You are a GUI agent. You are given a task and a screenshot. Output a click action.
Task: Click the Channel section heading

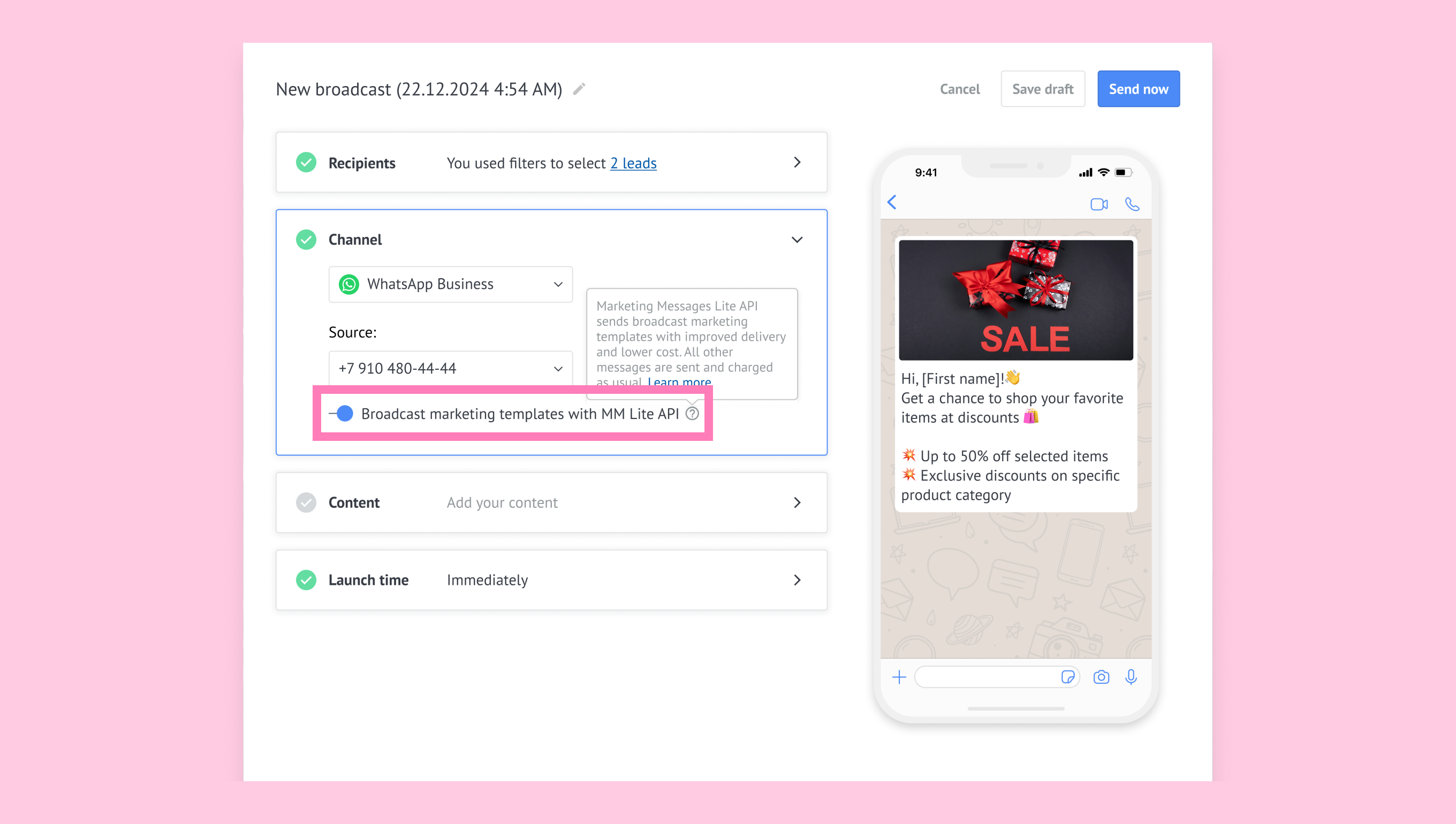click(x=355, y=239)
